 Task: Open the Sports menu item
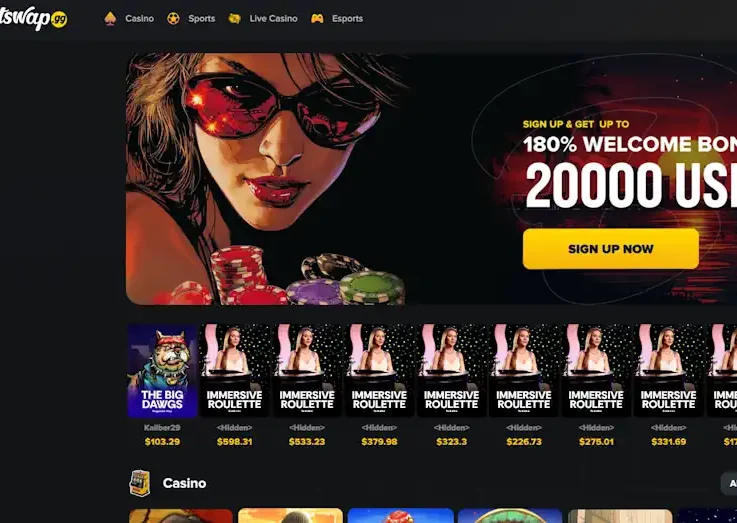[202, 19]
